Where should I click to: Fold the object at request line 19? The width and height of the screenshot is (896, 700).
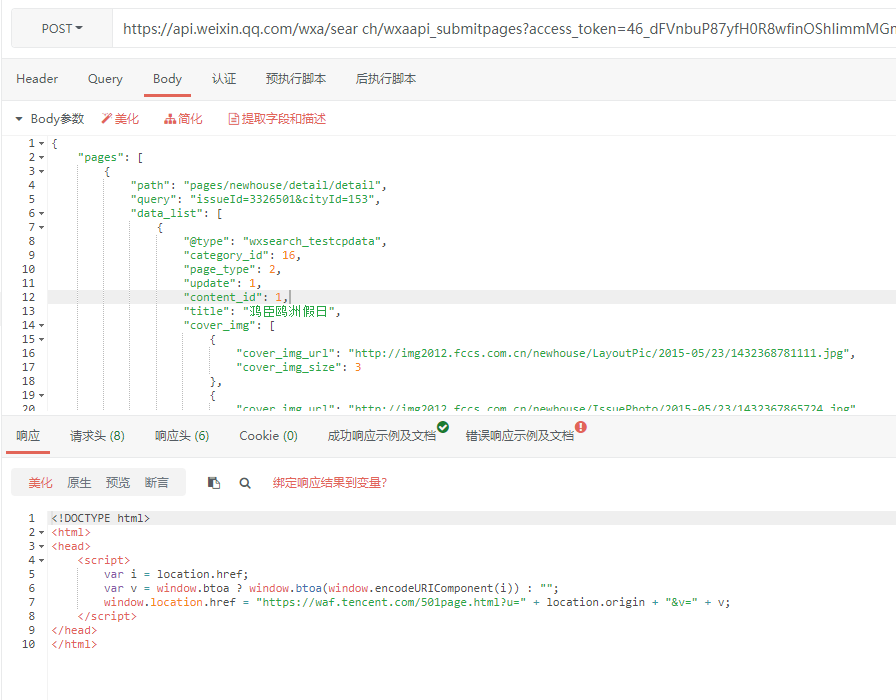tap(42, 395)
